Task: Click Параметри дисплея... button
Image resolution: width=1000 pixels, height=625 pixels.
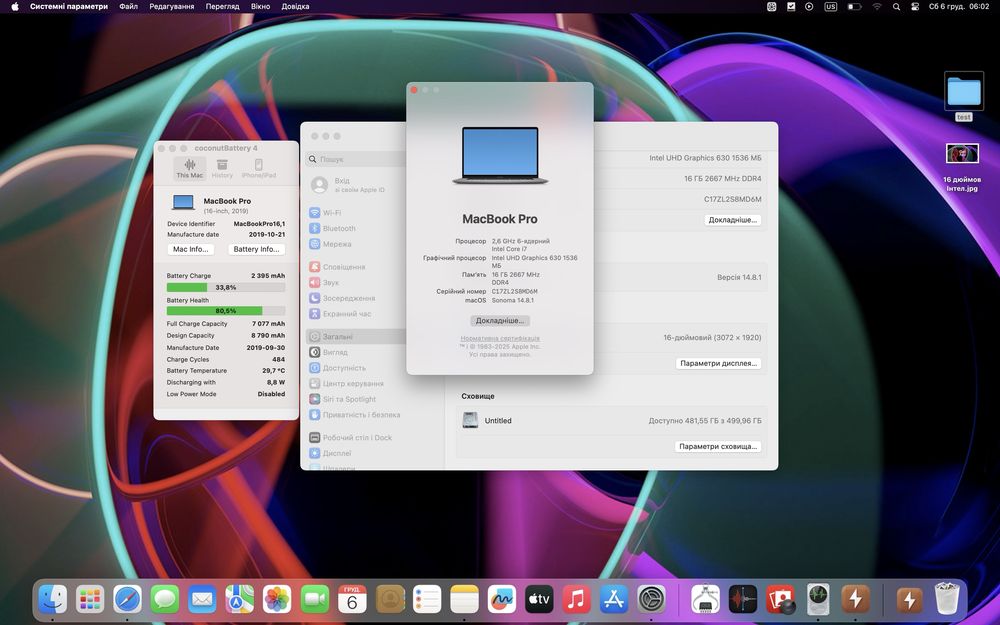Action: (718, 364)
